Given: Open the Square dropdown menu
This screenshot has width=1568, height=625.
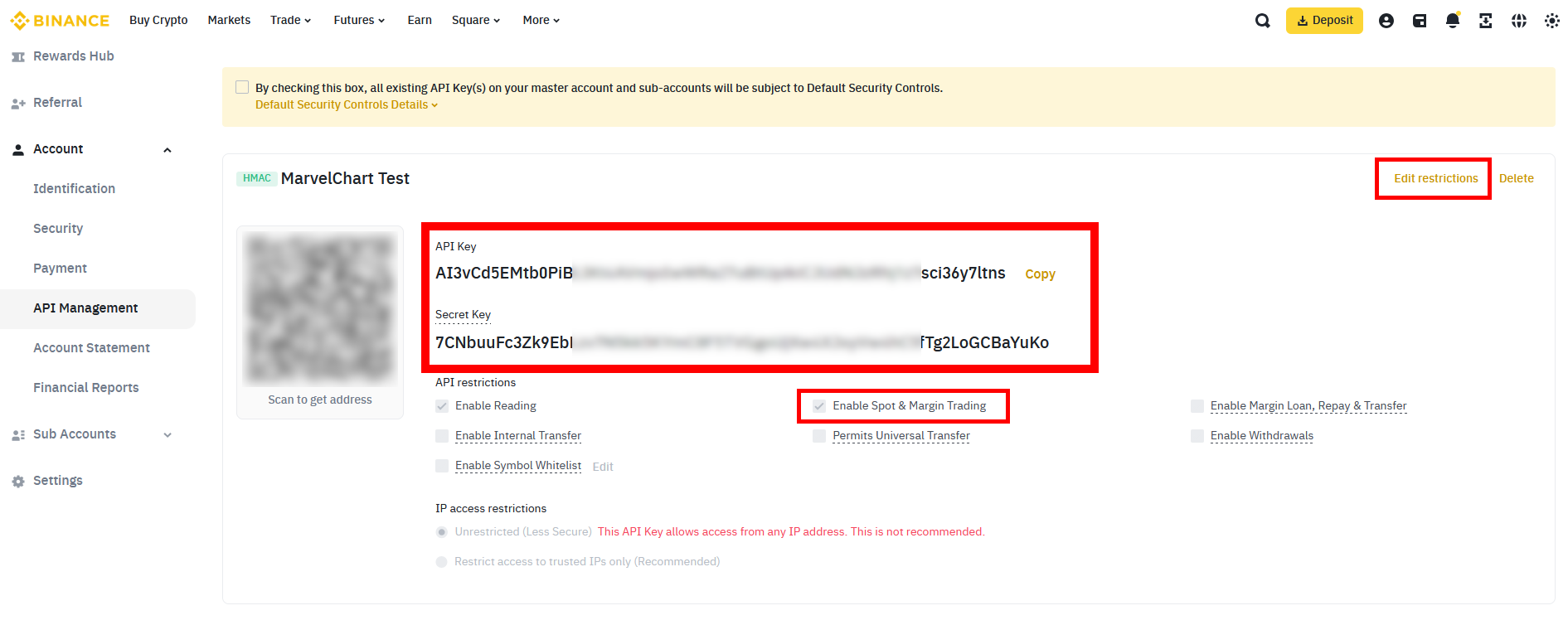Looking at the screenshot, I should tap(476, 20).
